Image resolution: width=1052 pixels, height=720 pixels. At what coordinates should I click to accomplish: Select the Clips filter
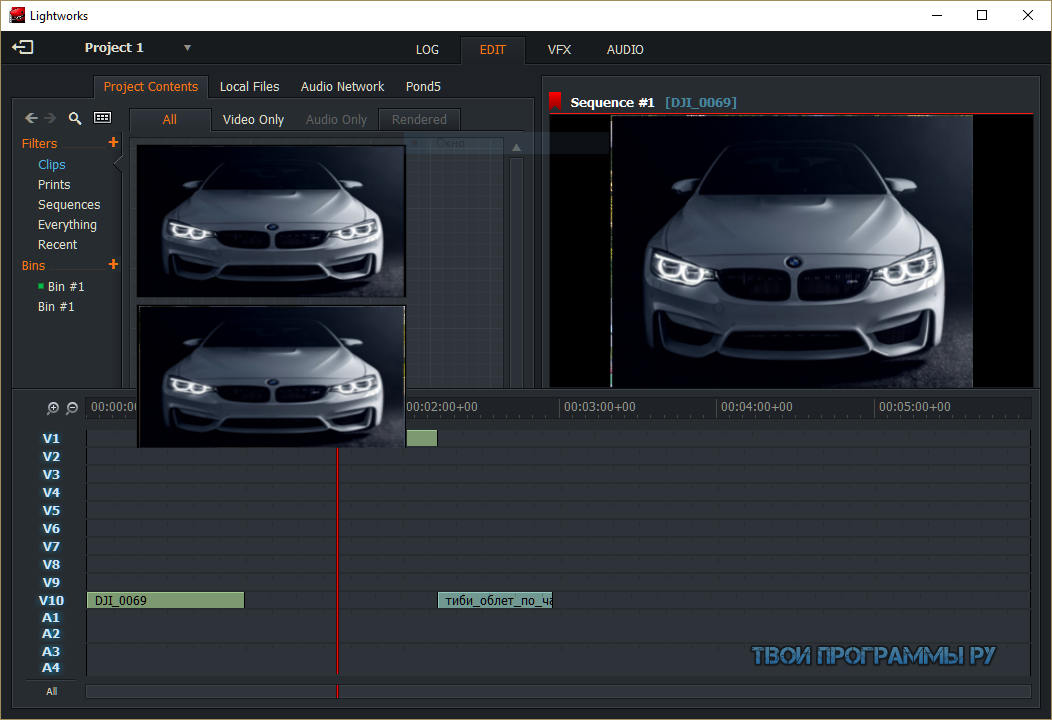coord(52,164)
